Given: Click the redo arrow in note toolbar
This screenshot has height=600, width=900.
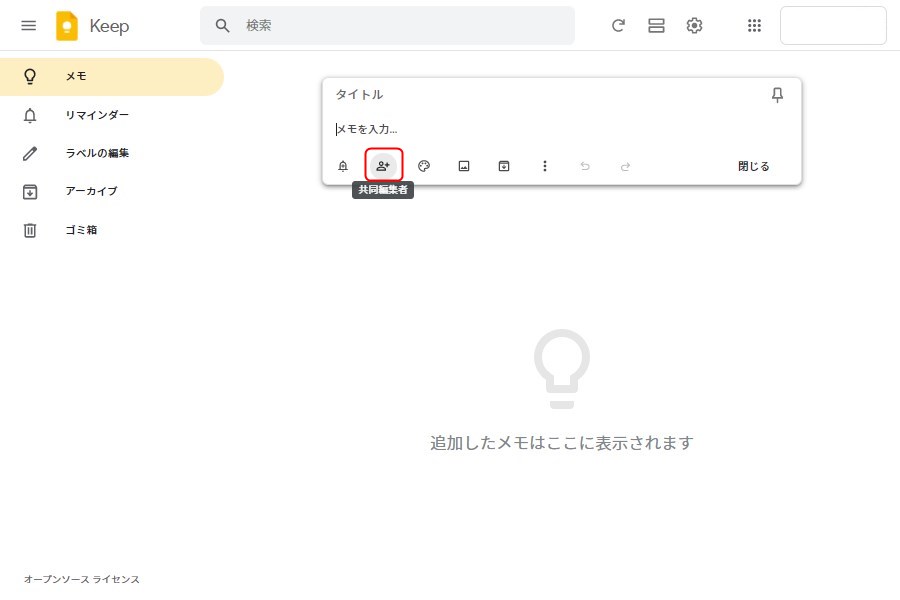Looking at the screenshot, I should (625, 166).
